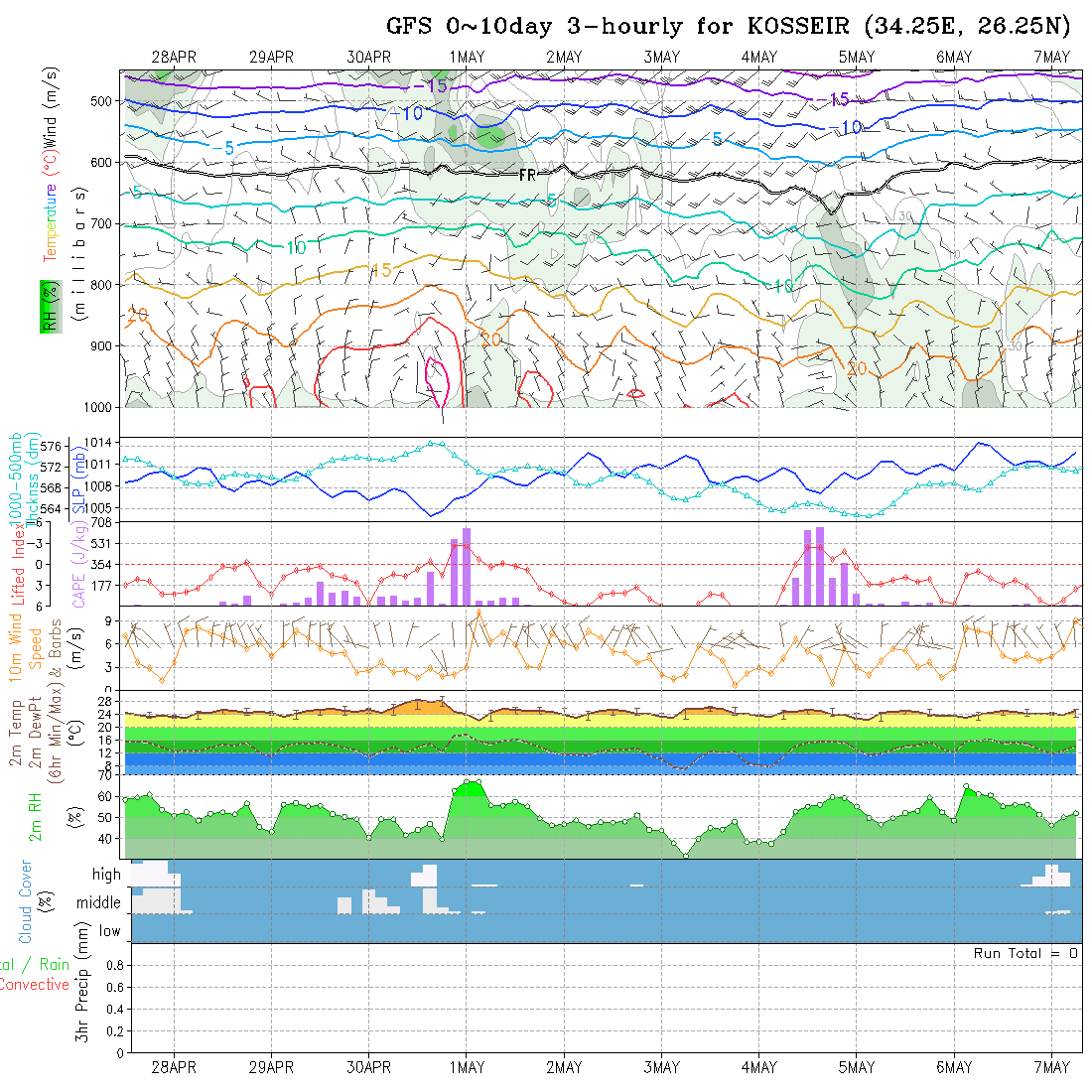Choose the 3MAY label on bottom time axis

pyautogui.click(x=660, y=1067)
